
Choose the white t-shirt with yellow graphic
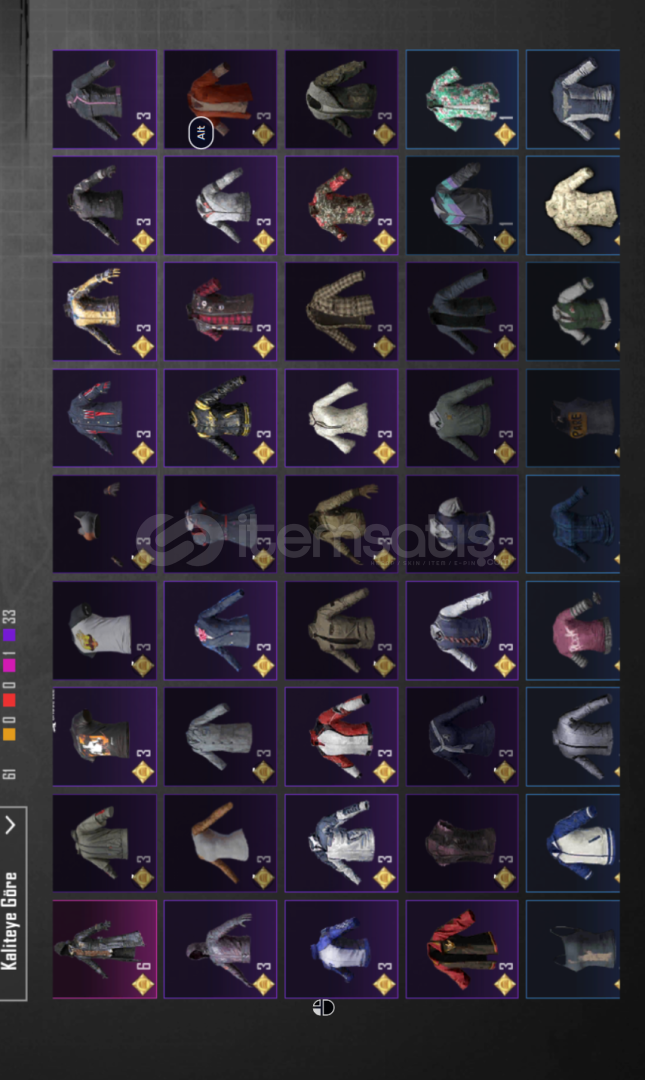(x=105, y=630)
